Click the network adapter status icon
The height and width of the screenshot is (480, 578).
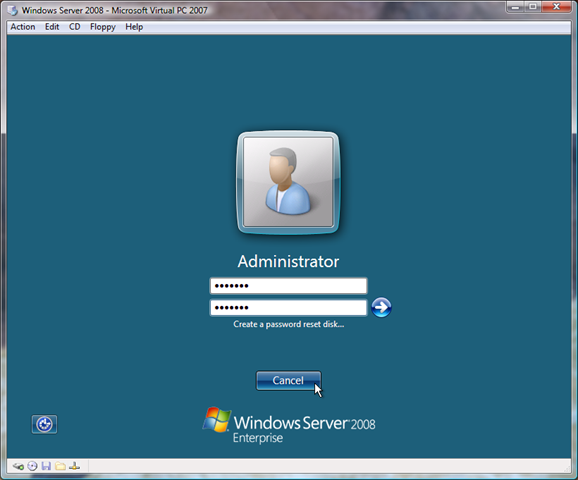click(x=74, y=466)
